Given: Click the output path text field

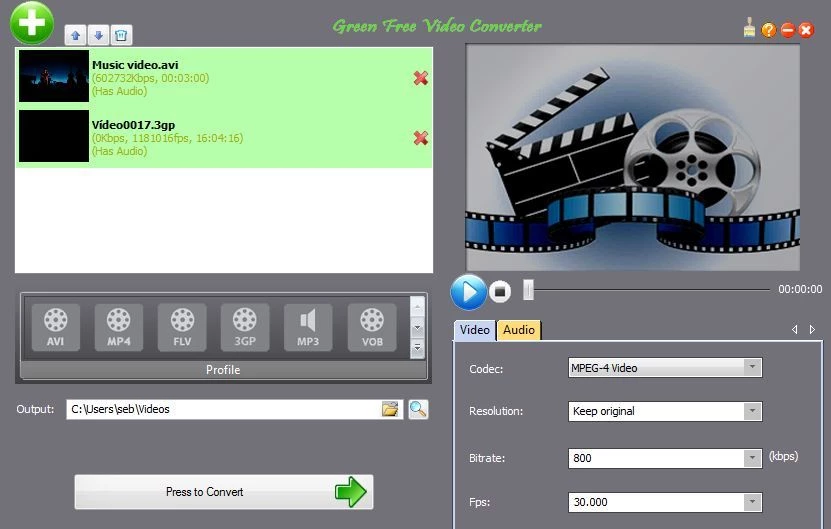Looking at the screenshot, I should (222, 409).
